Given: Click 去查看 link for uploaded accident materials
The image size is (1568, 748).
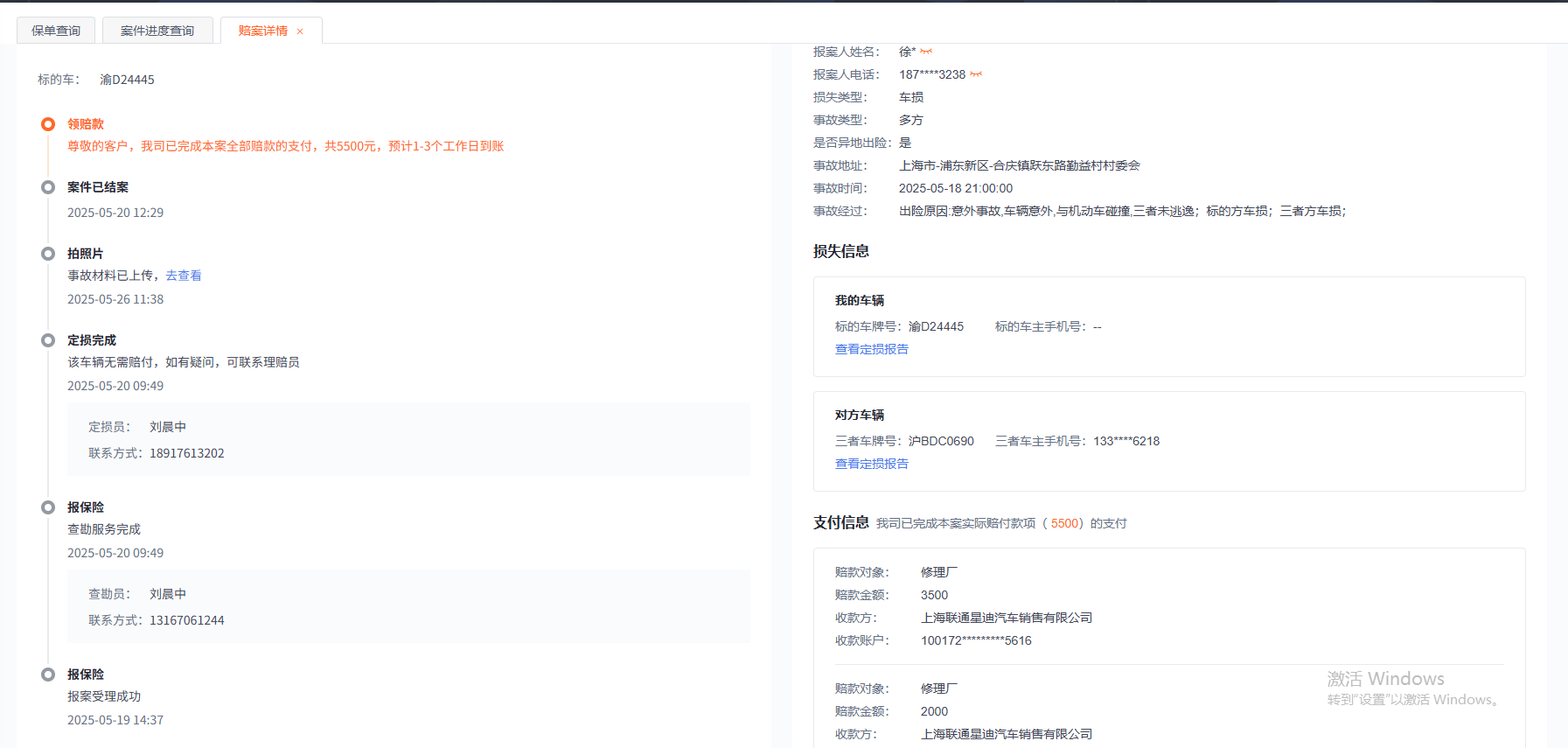Looking at the screenshot, I should [184, 276].
